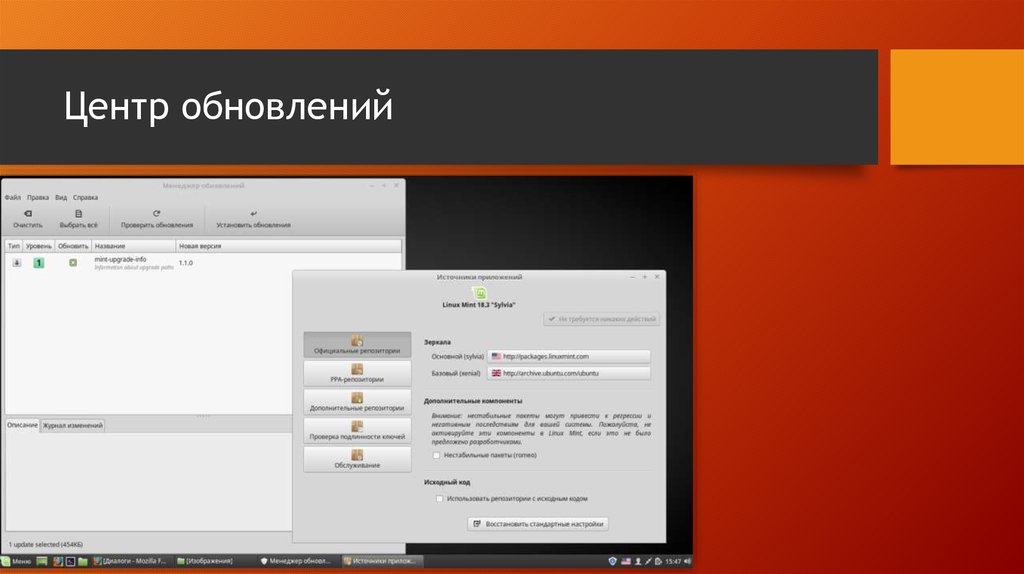Viewport: 1024px width, 574px height.
Task: Click the Mint Меню button on taskbar
Action: point(16,561)
